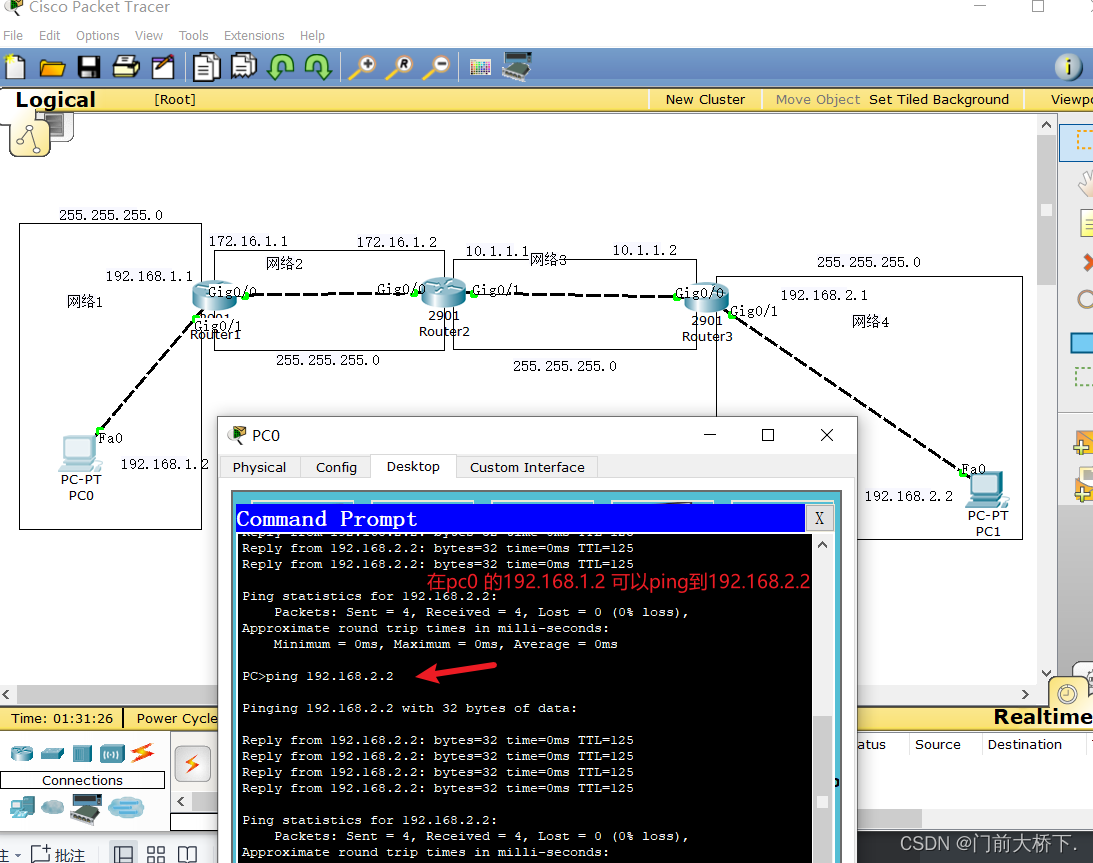This screenshot has height=863, width=1093.
Task: Select the Switches device category
Action: (x=52, y=754)
